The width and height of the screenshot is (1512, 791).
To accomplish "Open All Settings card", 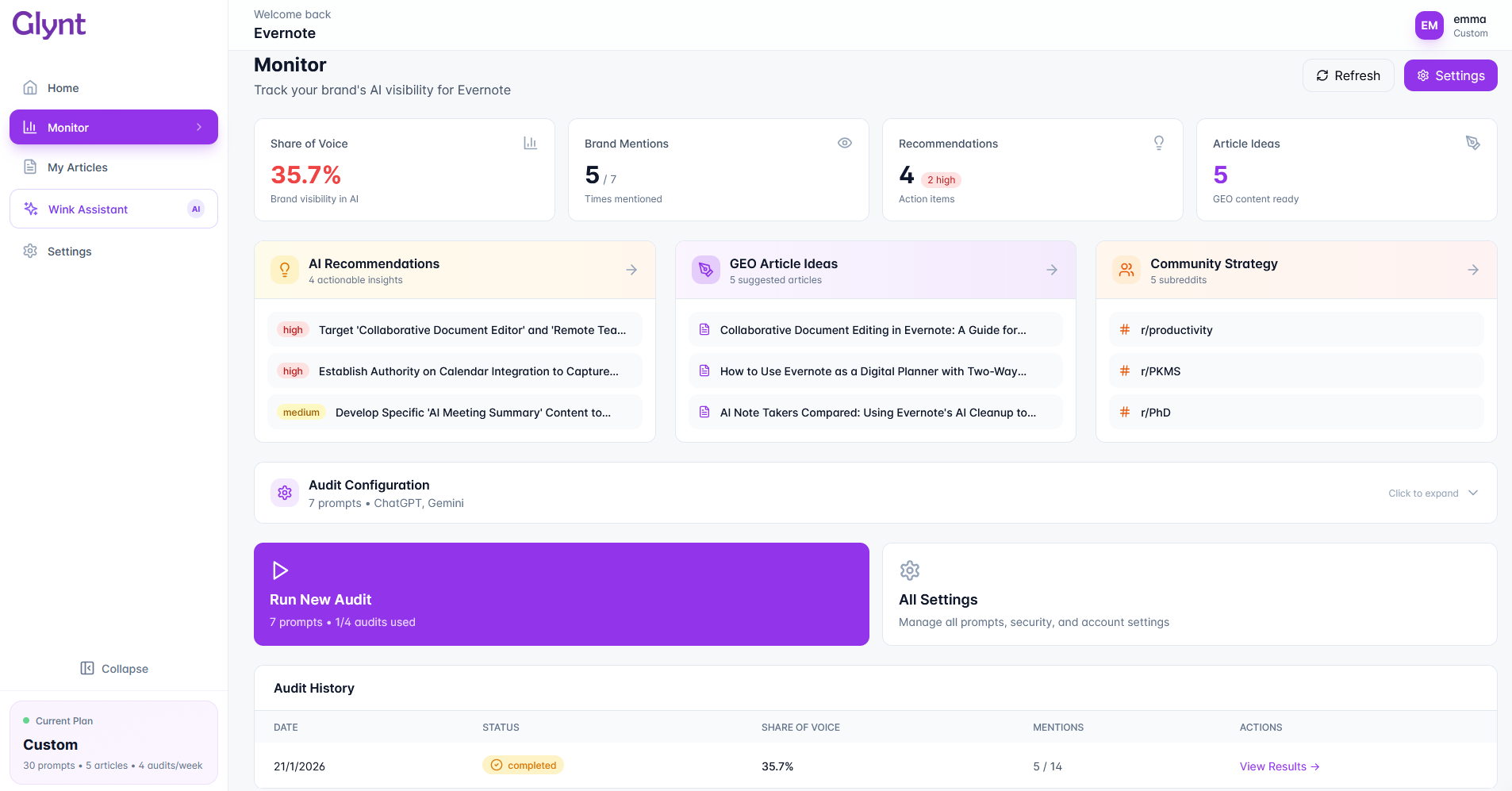I will click(1190, 594).
